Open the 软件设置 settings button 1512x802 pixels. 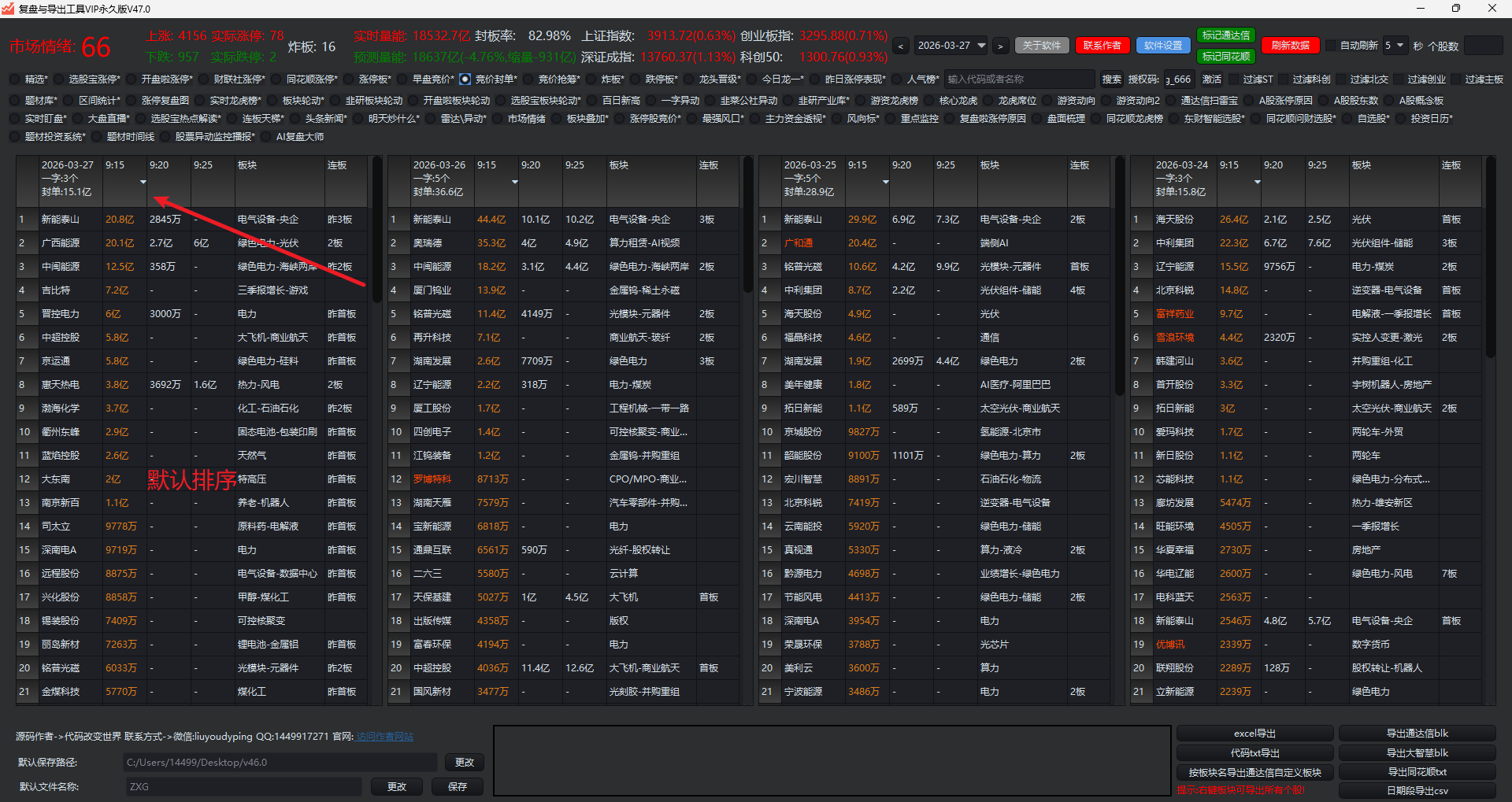1163,46
